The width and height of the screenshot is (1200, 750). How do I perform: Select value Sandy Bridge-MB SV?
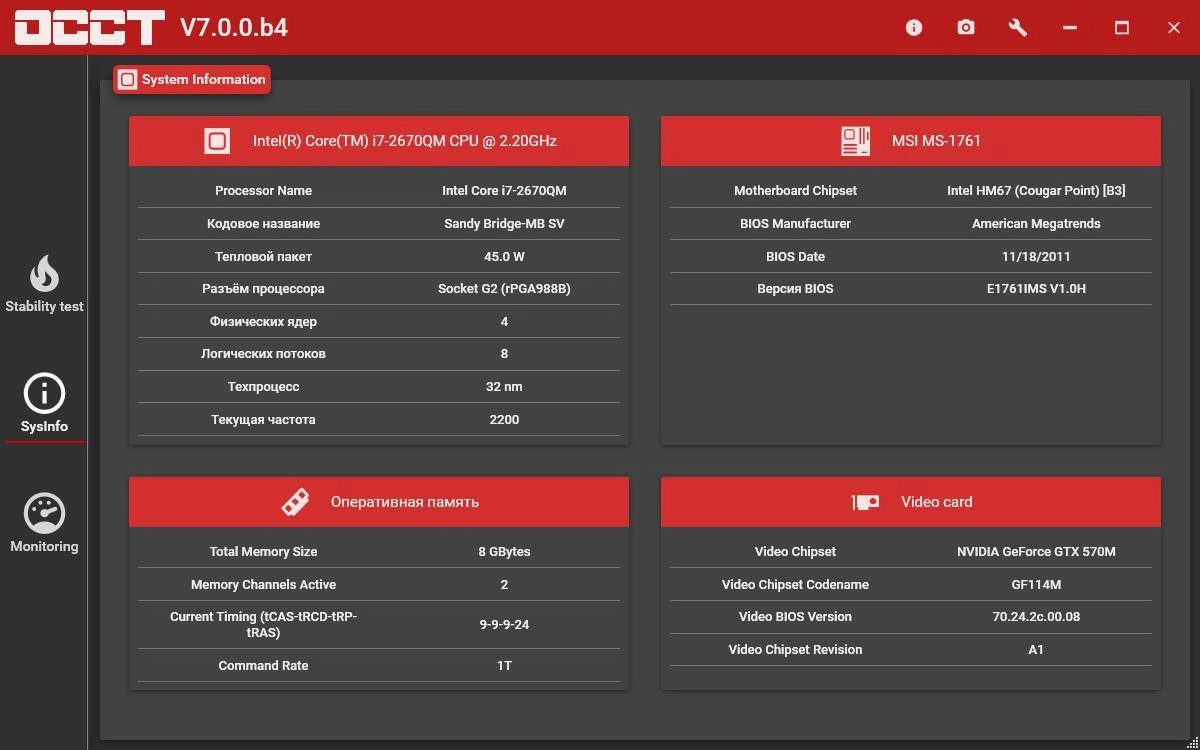coord(504,223)
